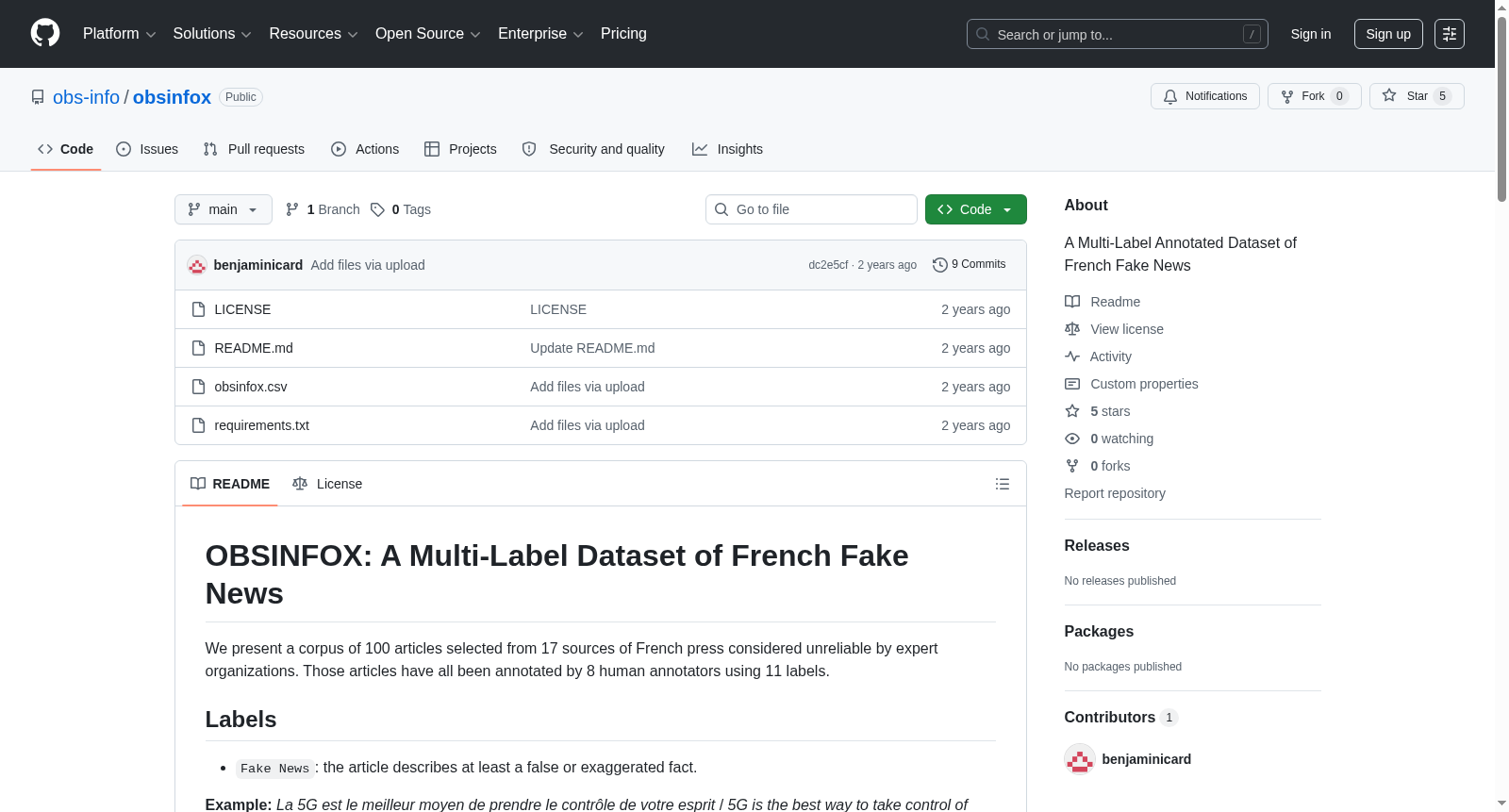This screenshot has height=812, width=1509.
Task: Open the Releases heading link
Action: 1097,546
